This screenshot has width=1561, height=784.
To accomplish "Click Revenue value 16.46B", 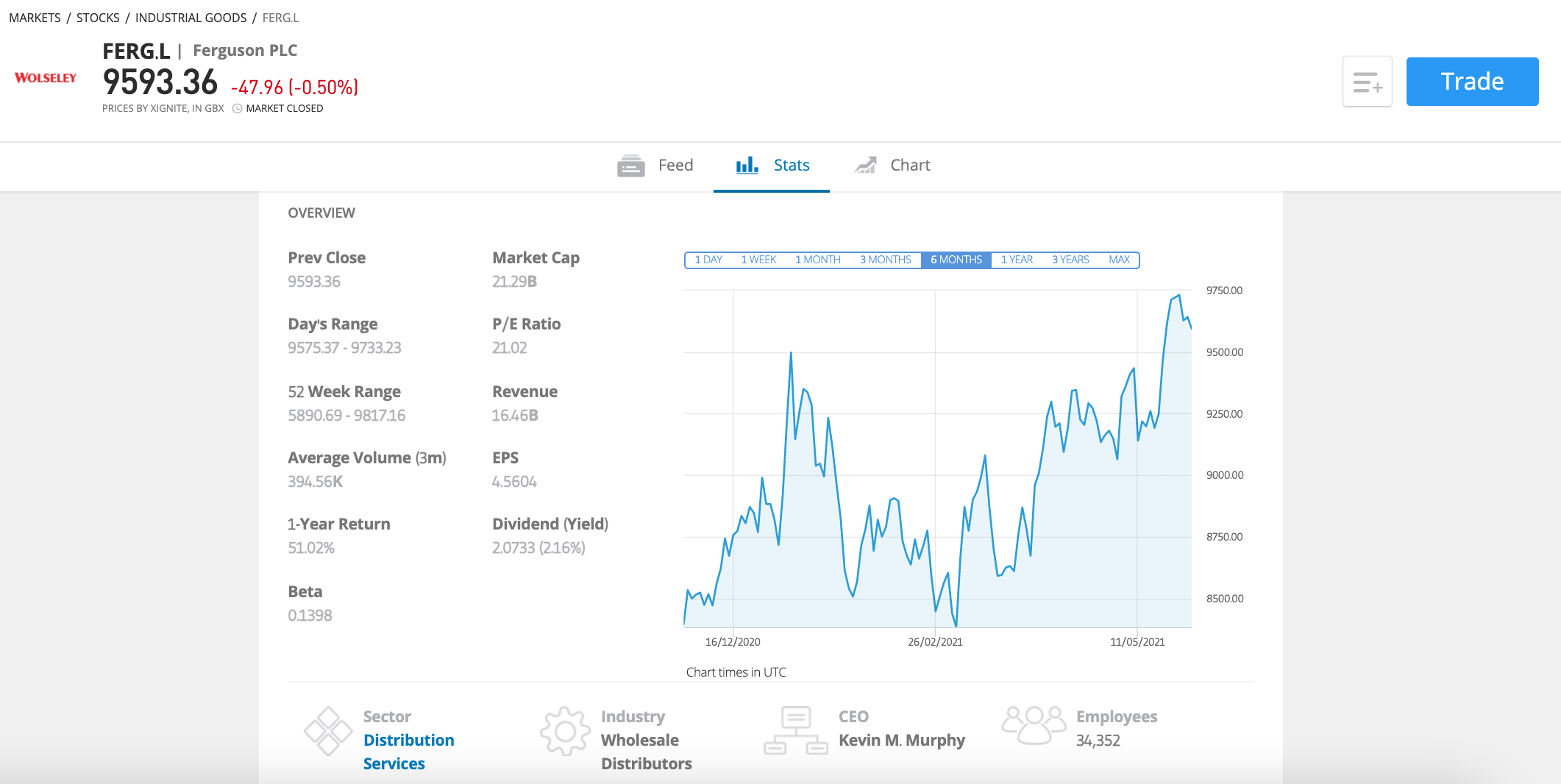I will coord(515,416).
